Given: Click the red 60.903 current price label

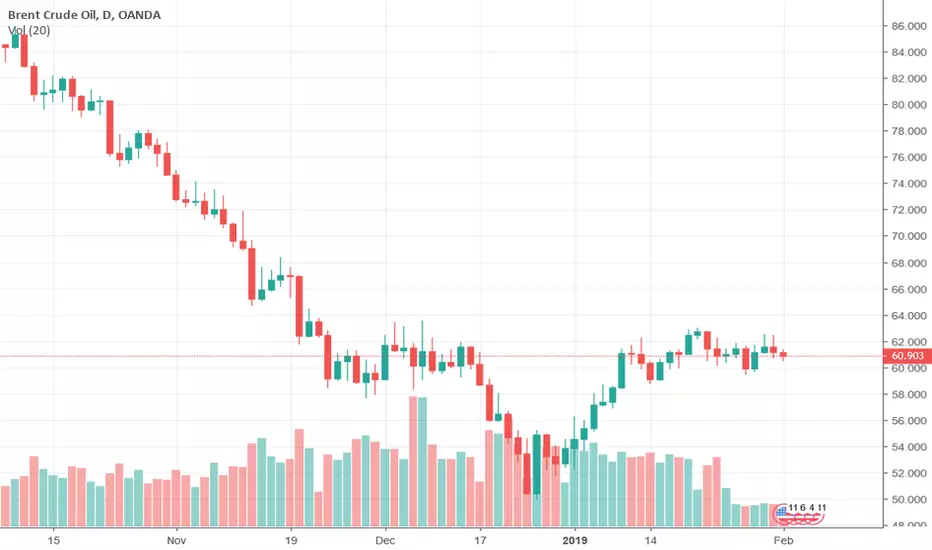Looking at the screenshot, I should 907,356.
